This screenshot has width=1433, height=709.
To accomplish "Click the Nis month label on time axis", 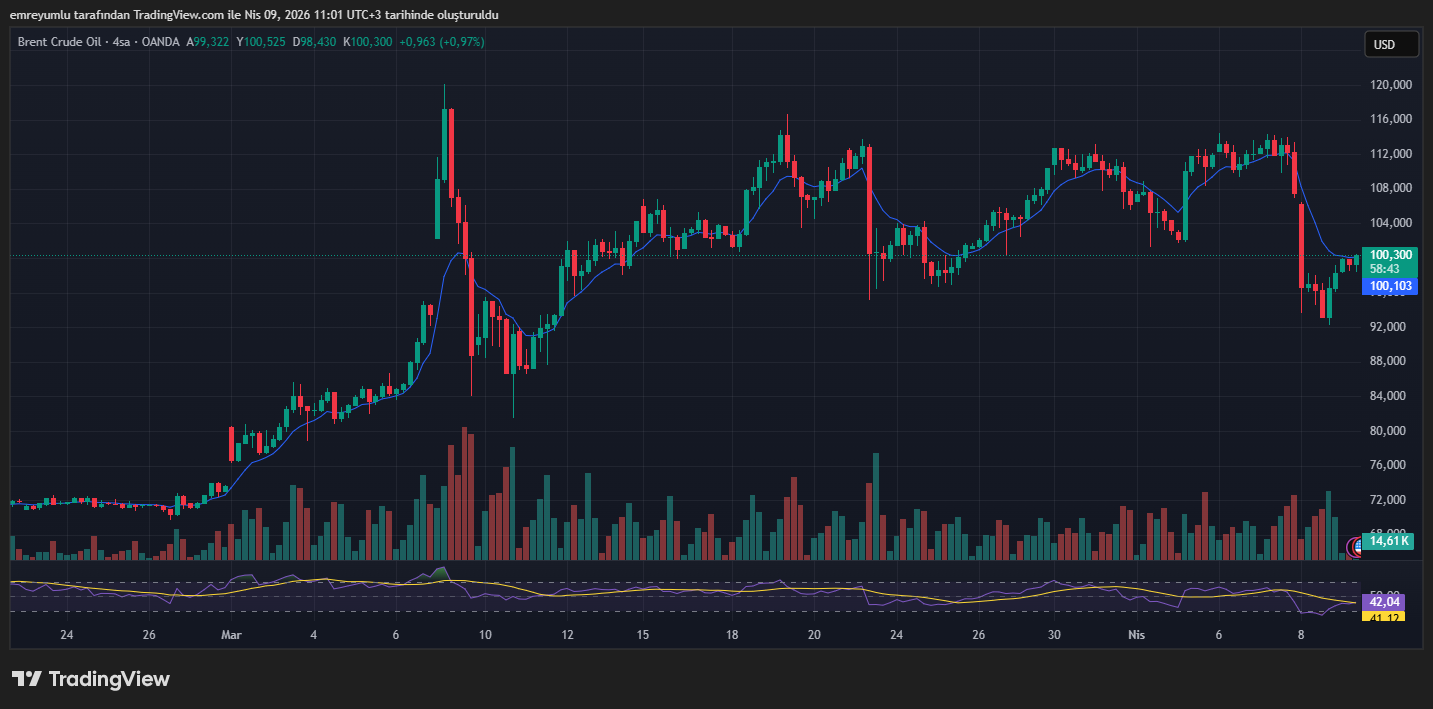I will pos(1135,635).
